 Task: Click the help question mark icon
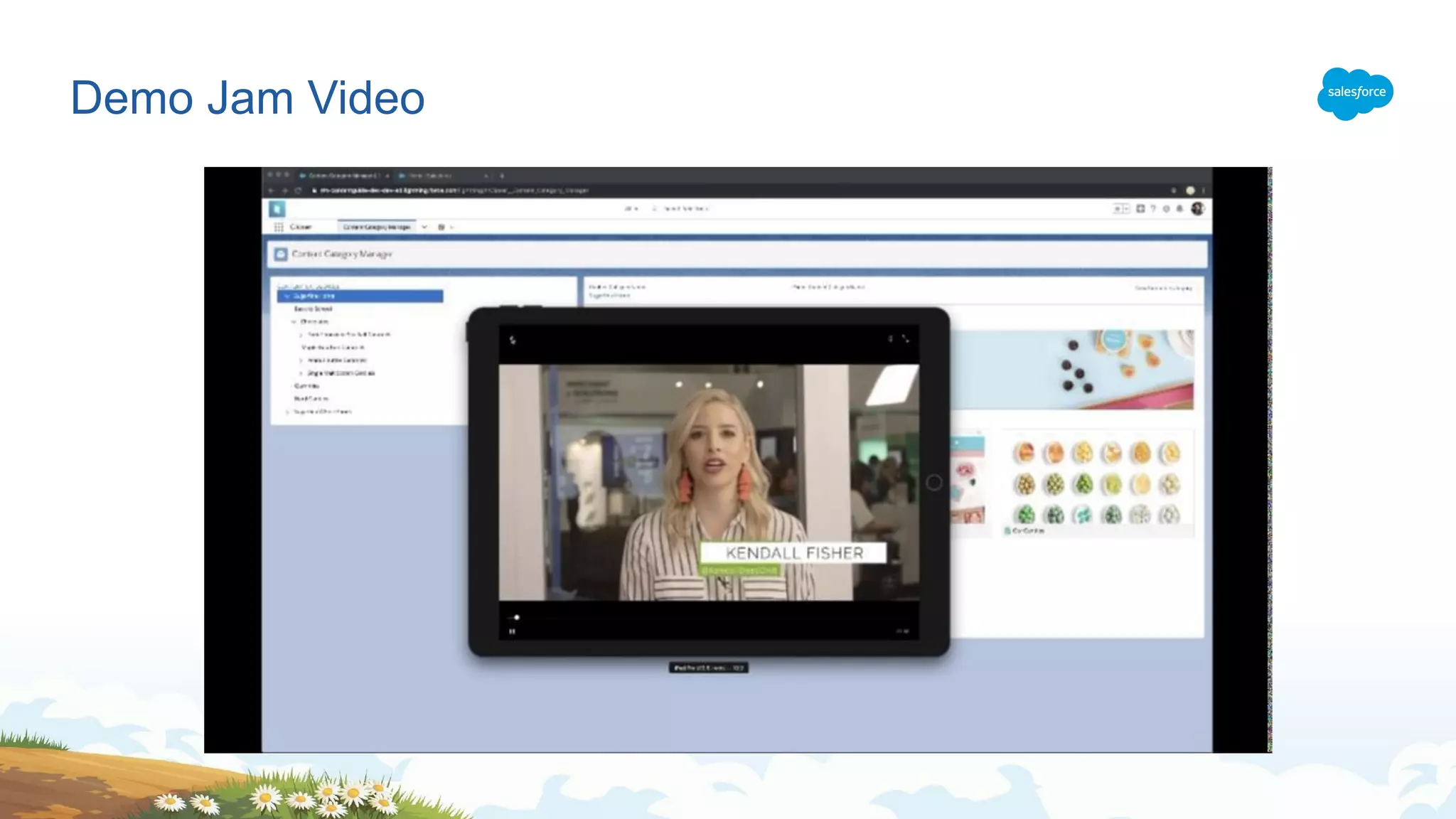tap(1153, 208)
